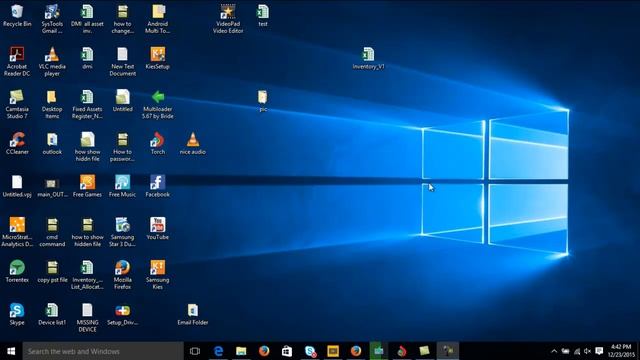Show hidden system tray icons
The image size is (640, 360).
(x=554, y=351)
